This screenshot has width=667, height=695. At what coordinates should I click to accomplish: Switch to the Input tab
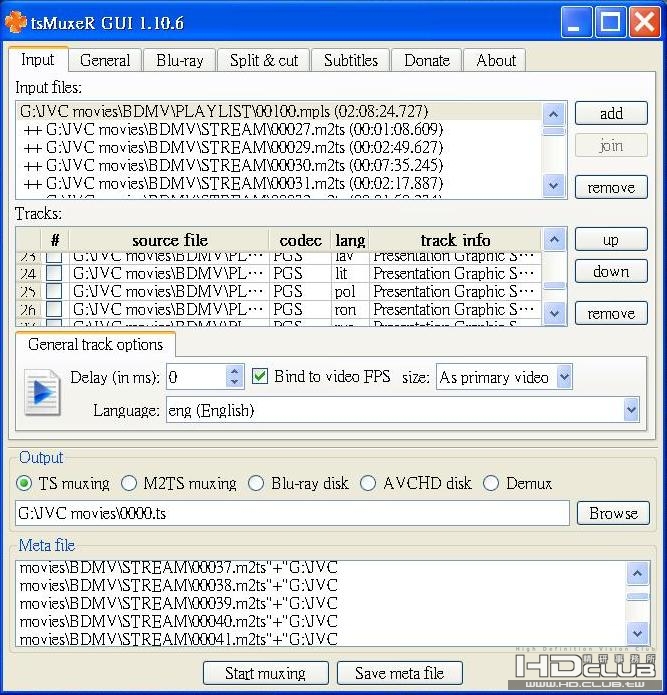pos(38,60)
